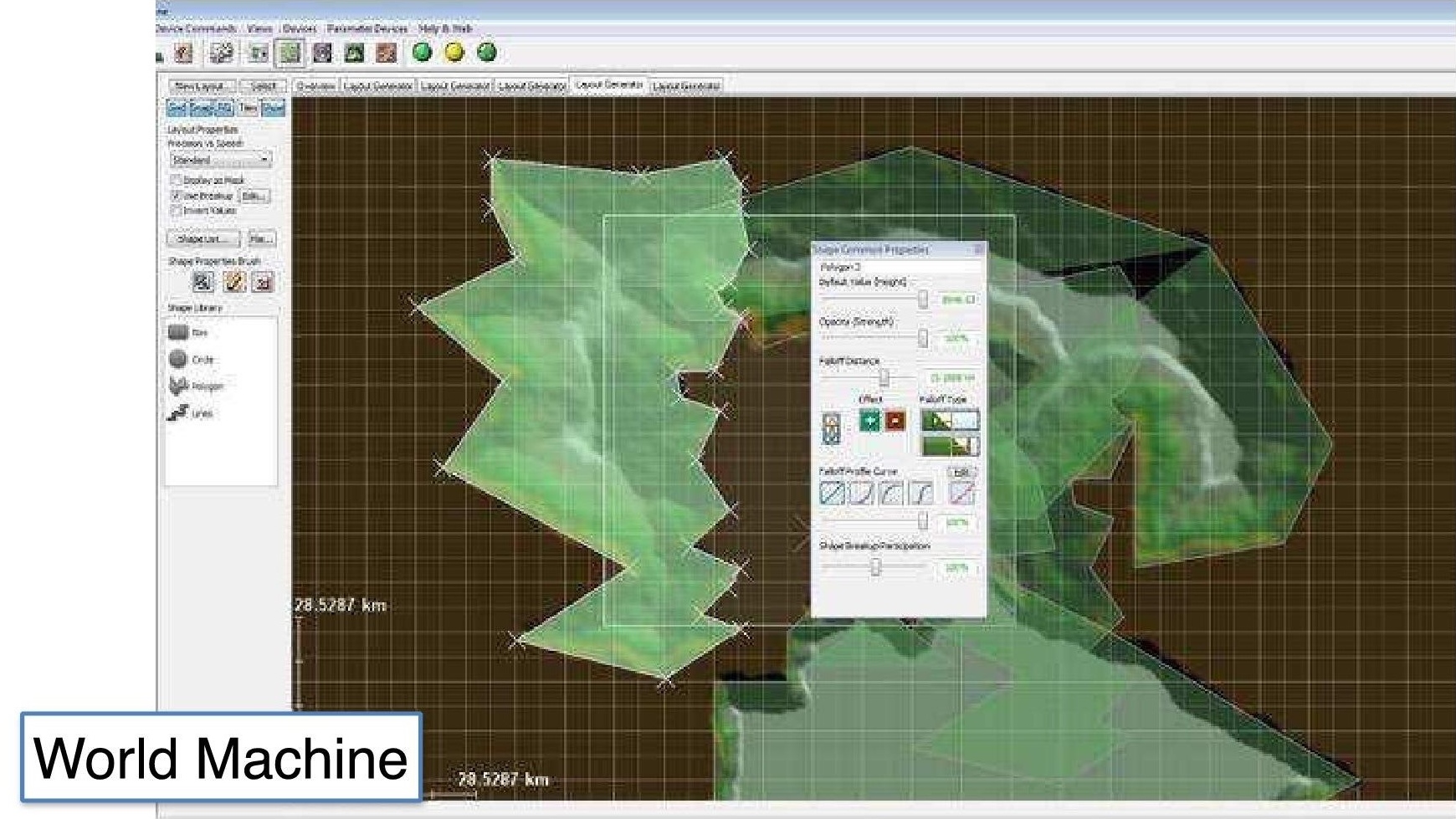1456x819 pixels.
Task: Select the Lines shape in Shape Library
Action: (190, 412)
